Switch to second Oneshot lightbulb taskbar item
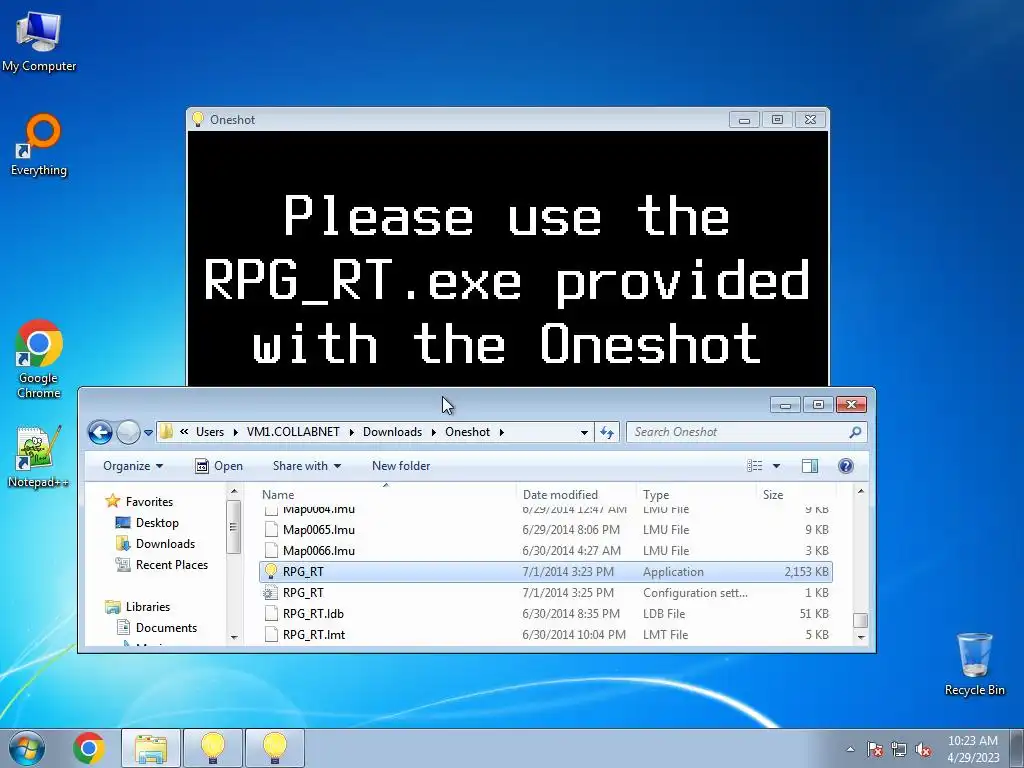The width and height of the screenshot is (1024, 768). [x=274, y=748]
